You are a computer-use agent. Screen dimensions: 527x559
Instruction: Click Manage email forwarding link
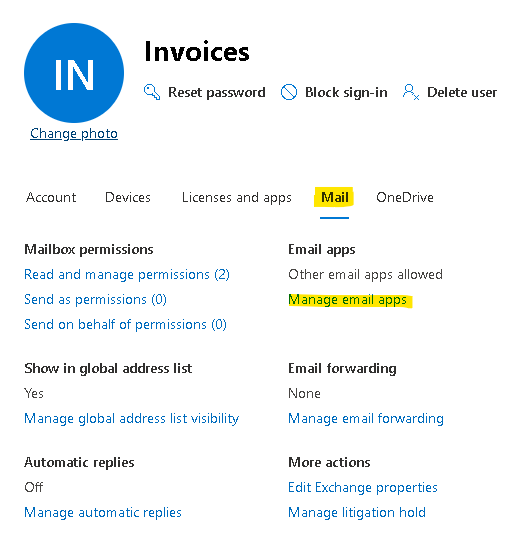click(x=366, y=419)
